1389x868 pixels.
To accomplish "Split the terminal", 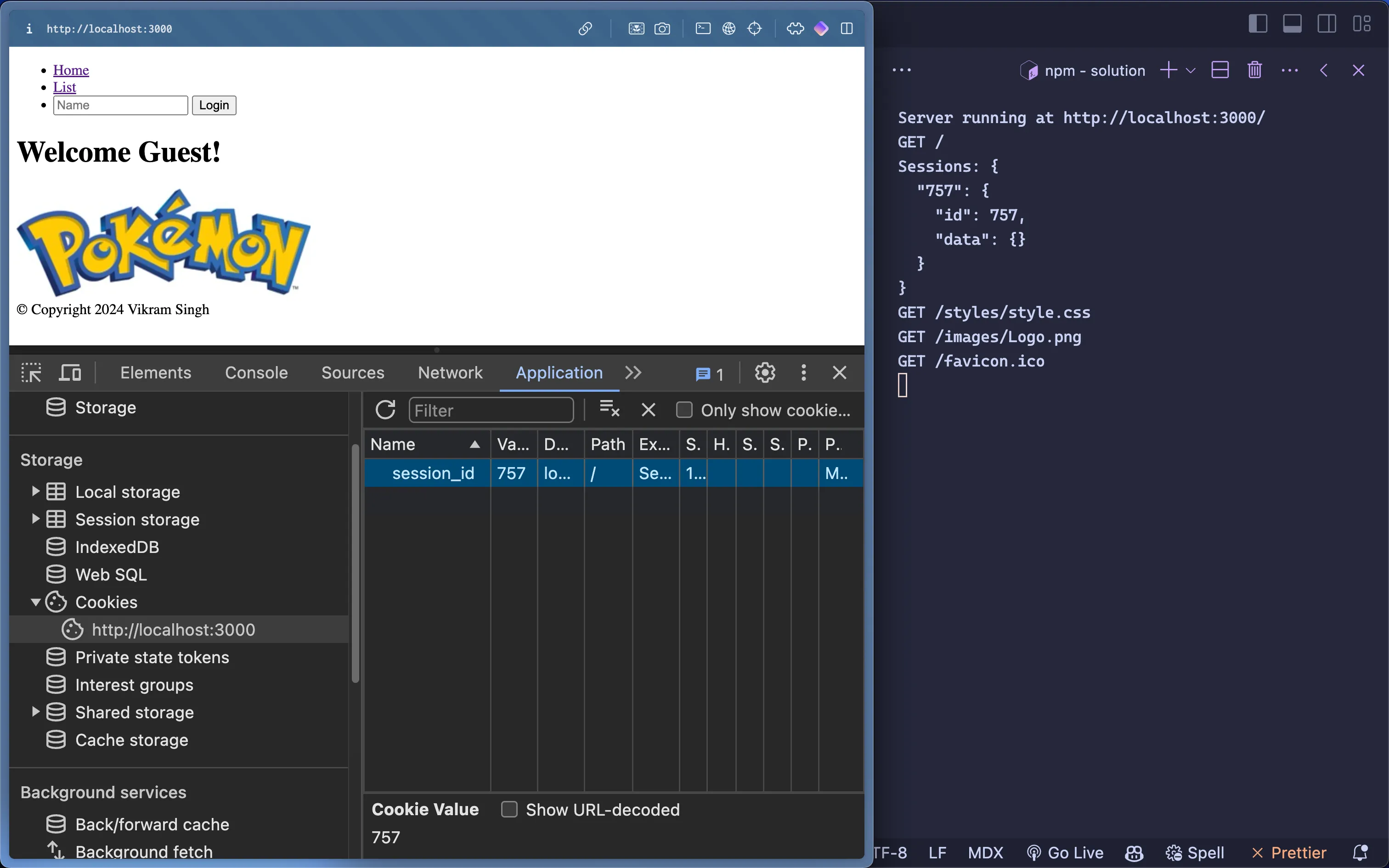I will tap(1220, 70).
